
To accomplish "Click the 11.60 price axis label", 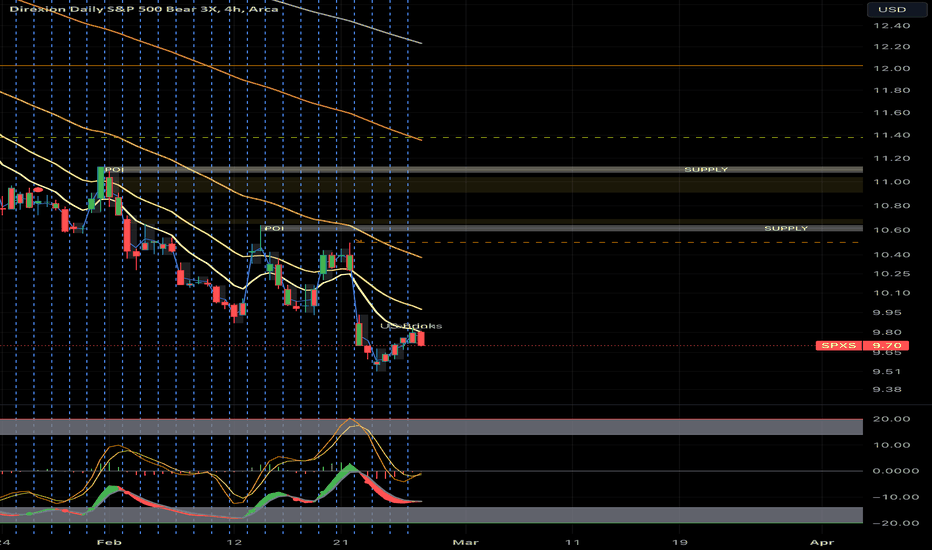I will (892, 112).
